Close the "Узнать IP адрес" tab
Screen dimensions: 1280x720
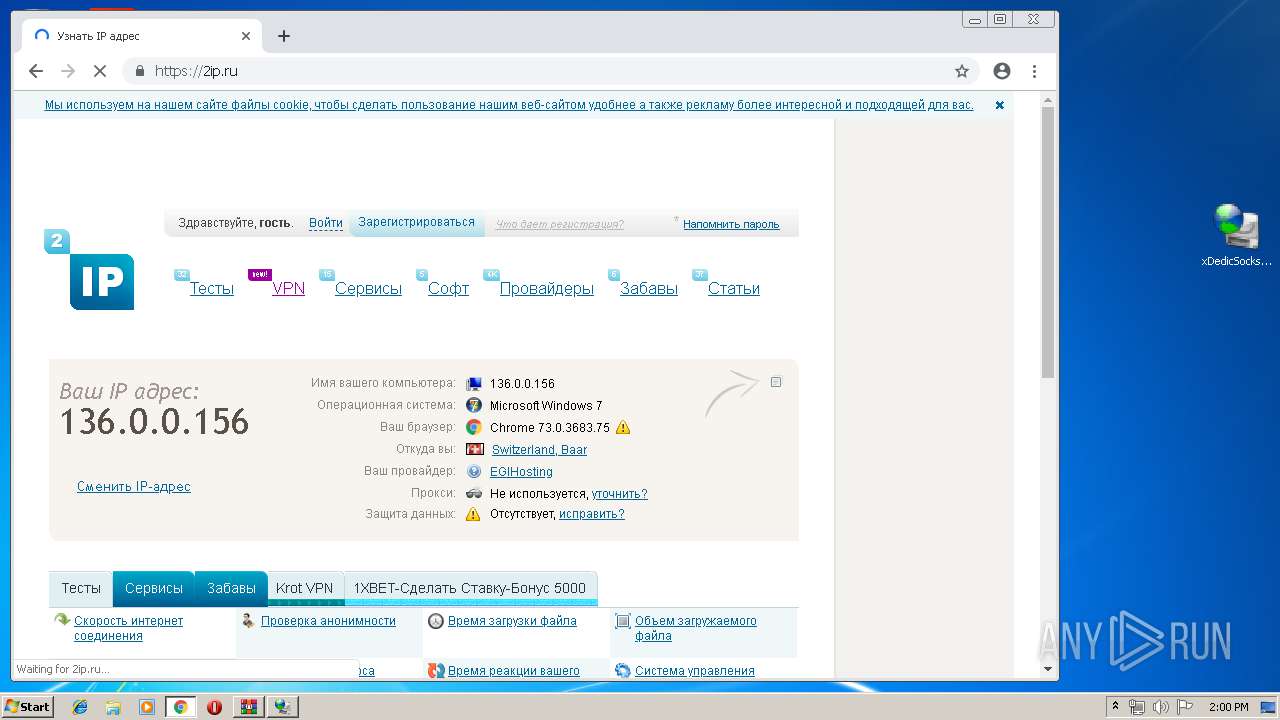click(246, 36)
